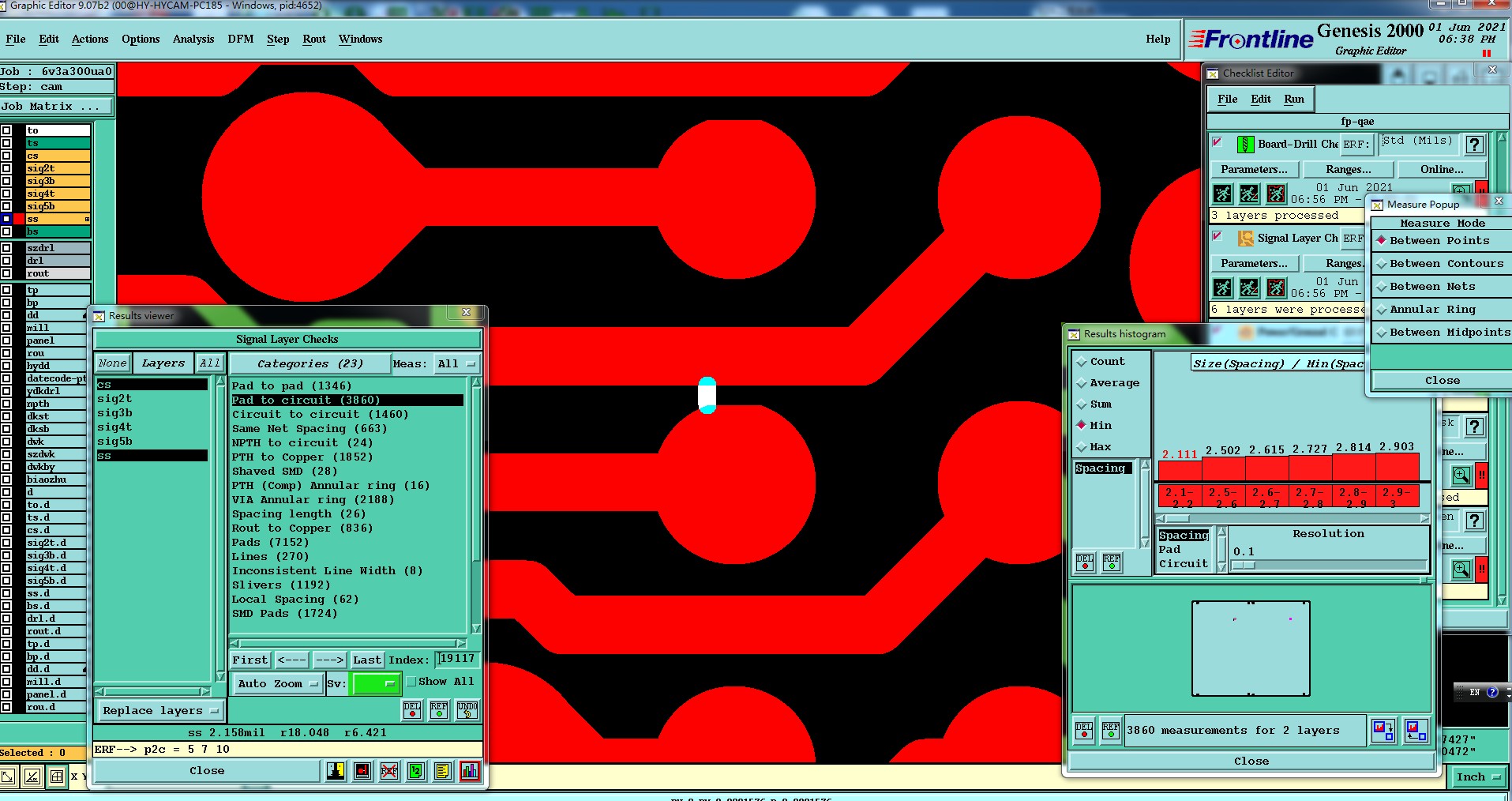Click the REF icon in Results viewer
The height and width of the screenshot is (801, 1512).
pos(439,709)
